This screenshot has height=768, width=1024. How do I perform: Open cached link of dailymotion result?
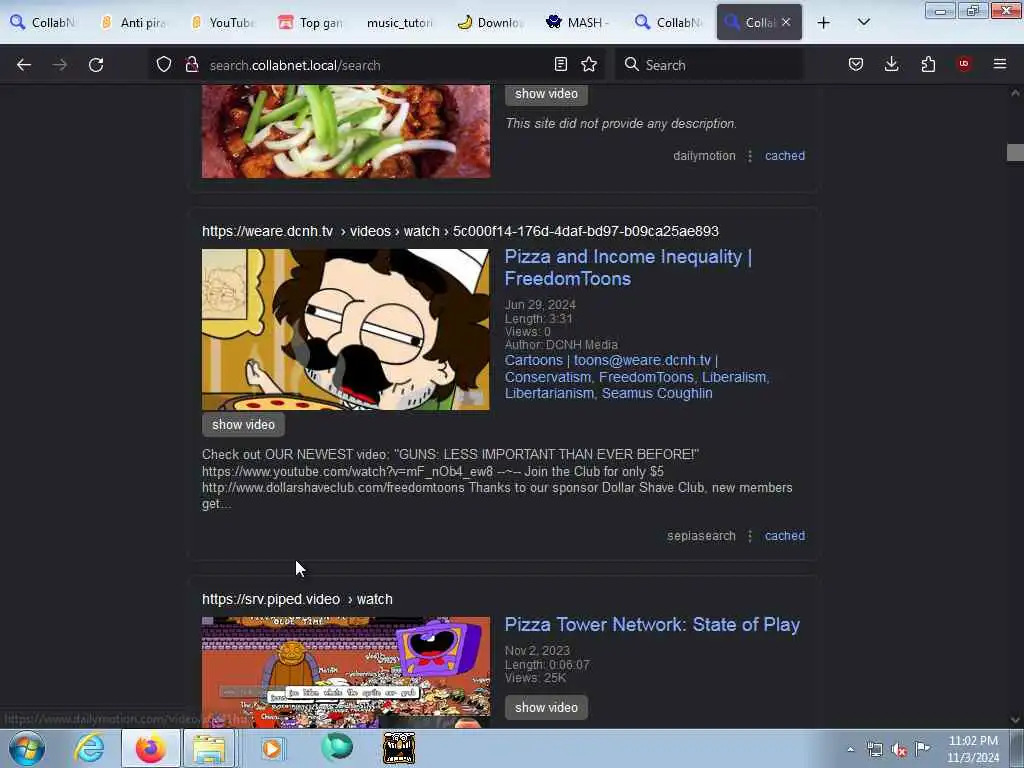pos(784,155)
